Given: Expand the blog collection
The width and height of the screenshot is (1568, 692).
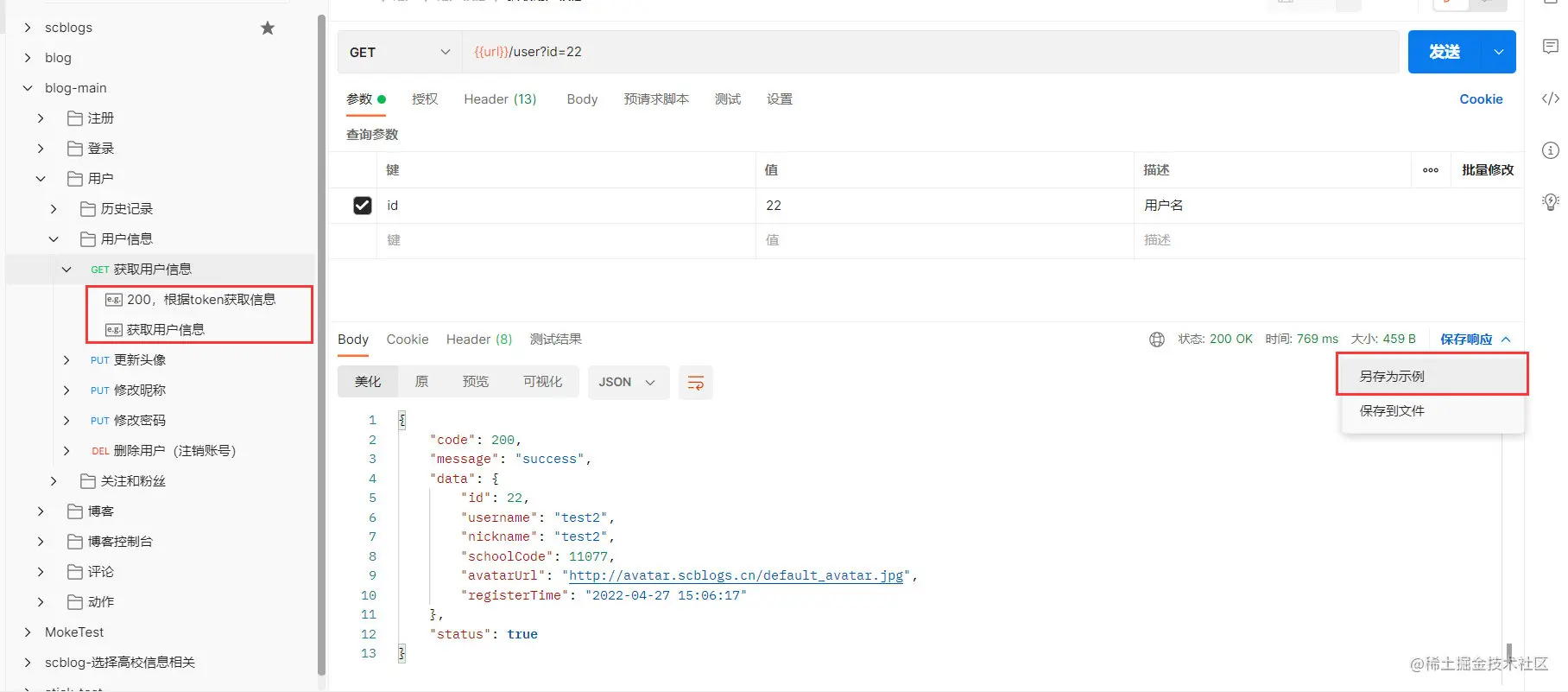Looking at the screenshot, I should (x=28, y=58).
